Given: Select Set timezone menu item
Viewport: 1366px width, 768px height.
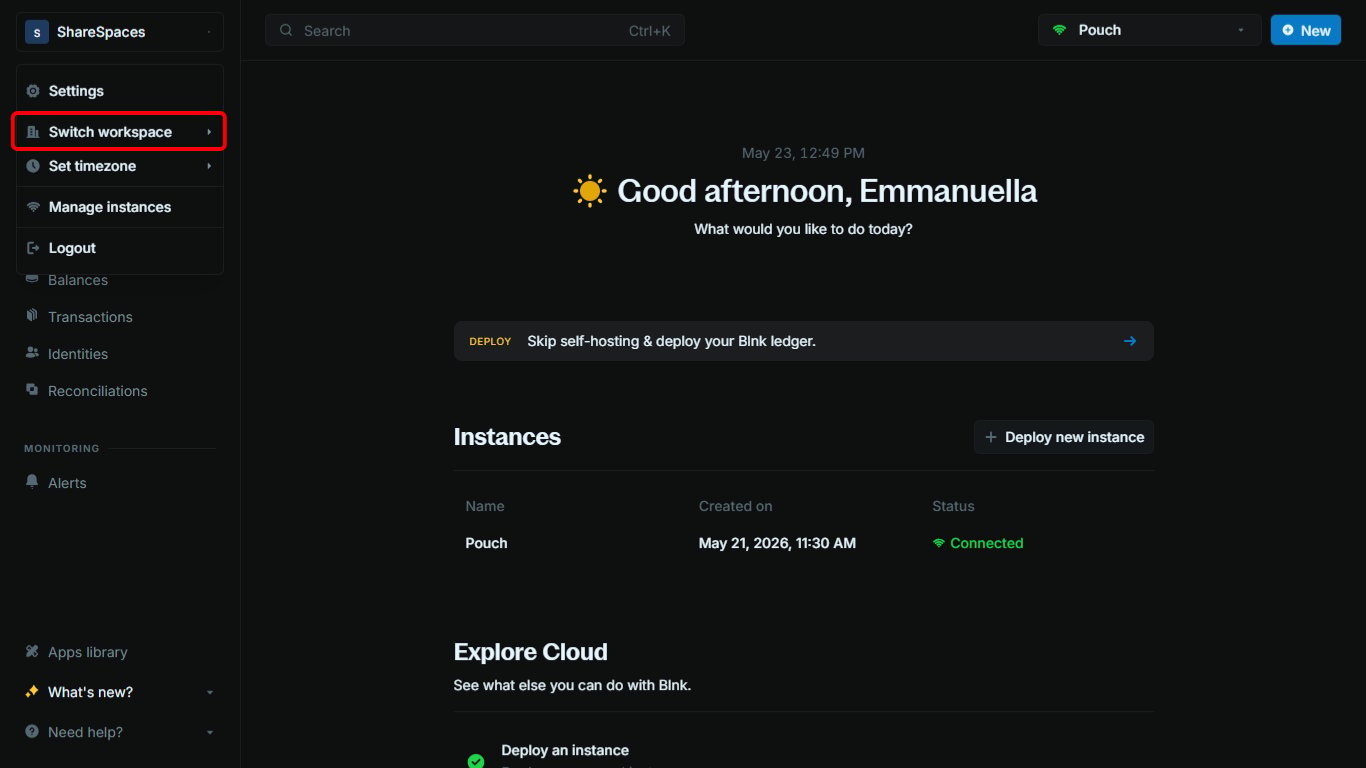Looking at the screenshot, I should tap(120, 166).
